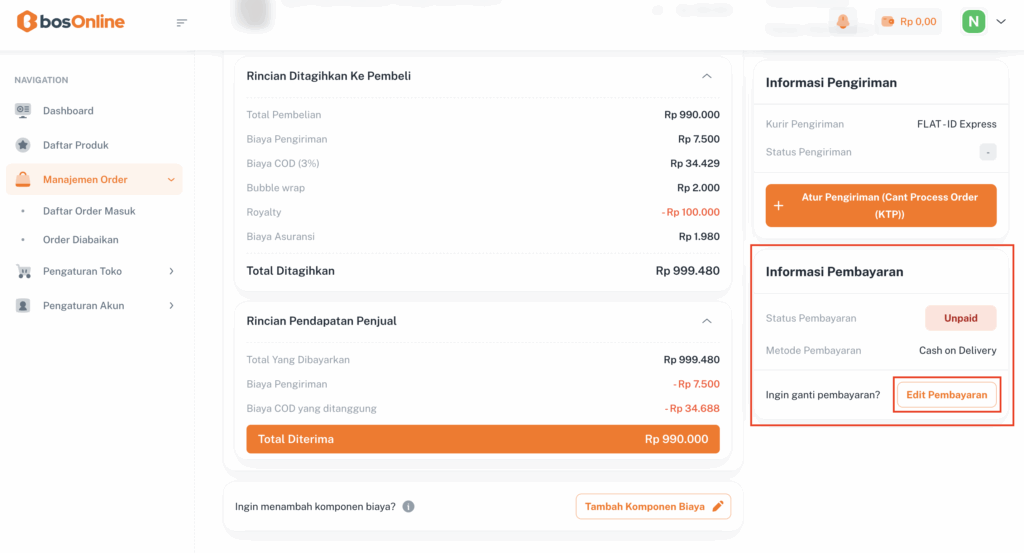Click the bosOnline logo

point(71,21)
